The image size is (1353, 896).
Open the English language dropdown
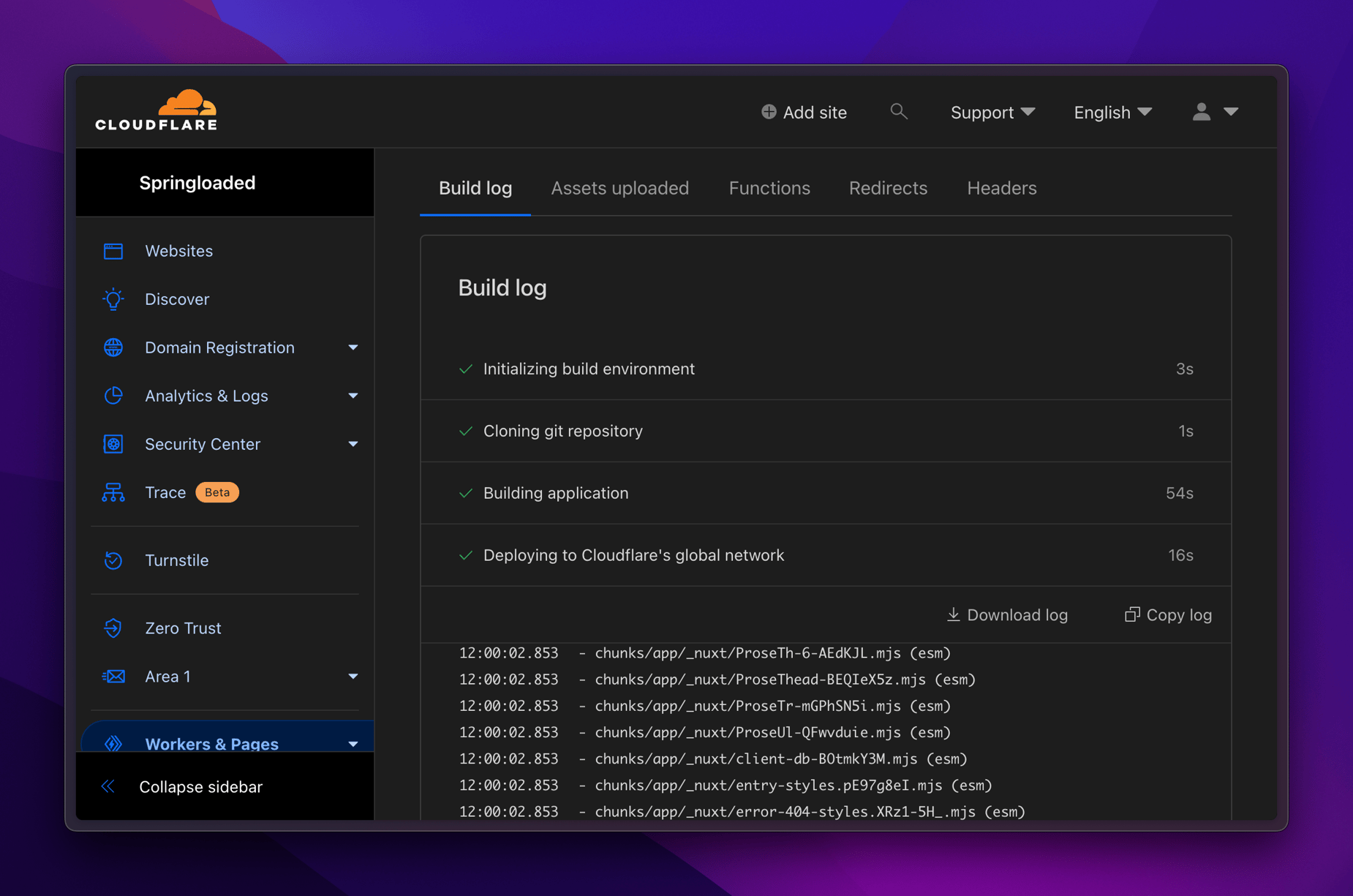[x=1111, y=112]
